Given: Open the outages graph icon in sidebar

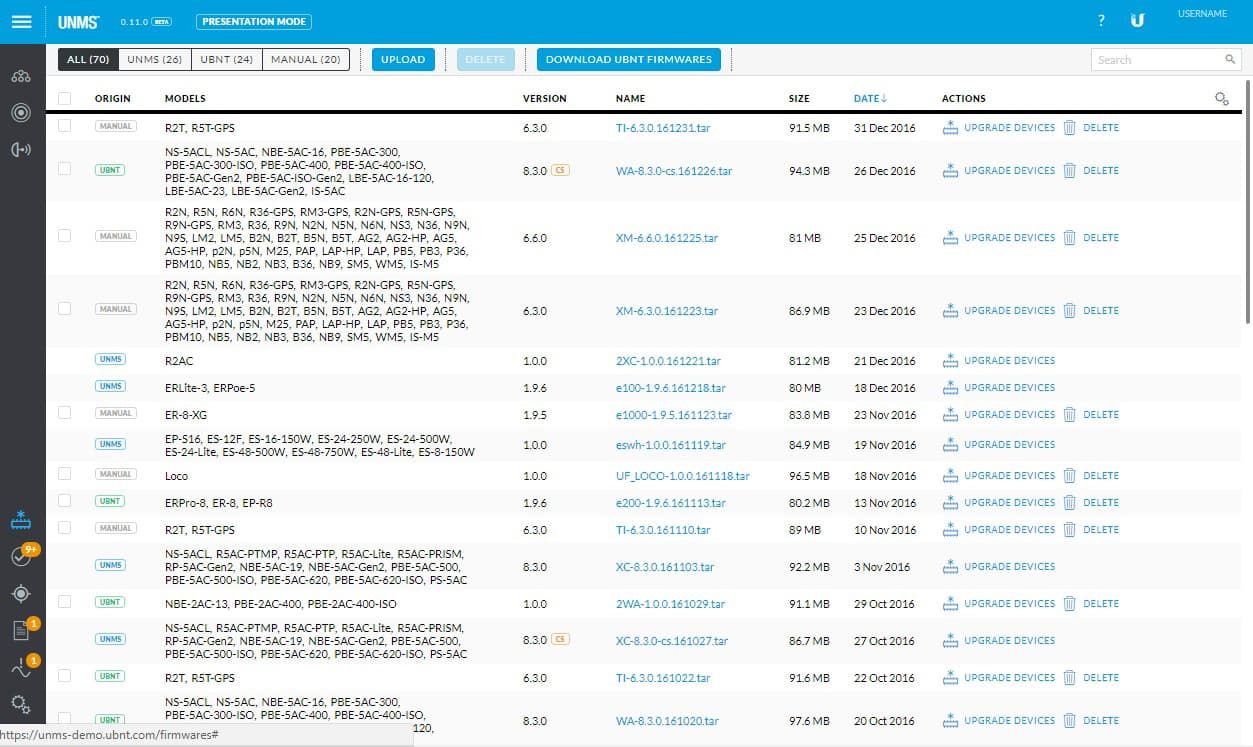Looking at the screenshot, I should [x=21, y=667].
